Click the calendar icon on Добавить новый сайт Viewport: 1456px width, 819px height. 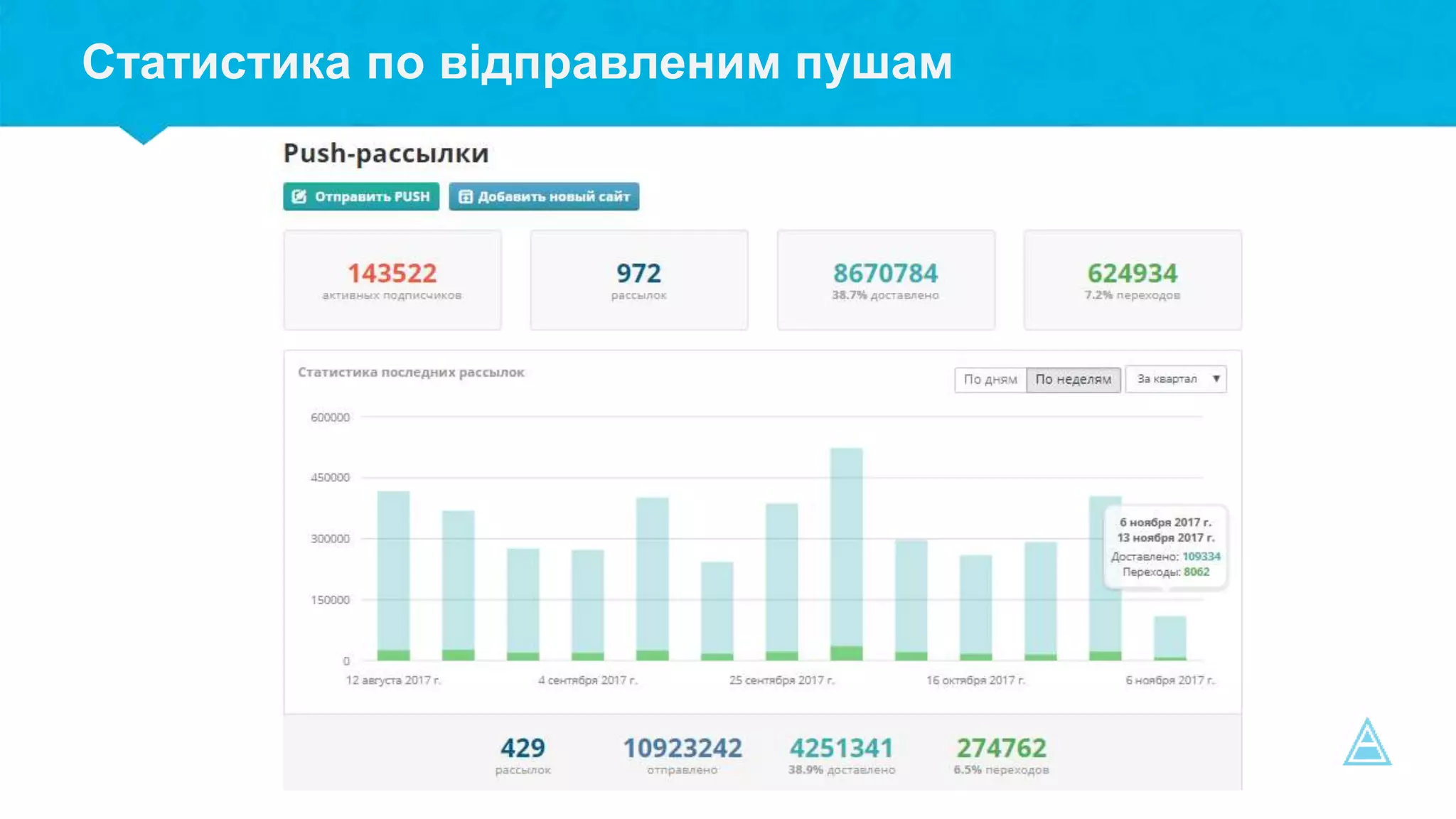pos(466,197)
